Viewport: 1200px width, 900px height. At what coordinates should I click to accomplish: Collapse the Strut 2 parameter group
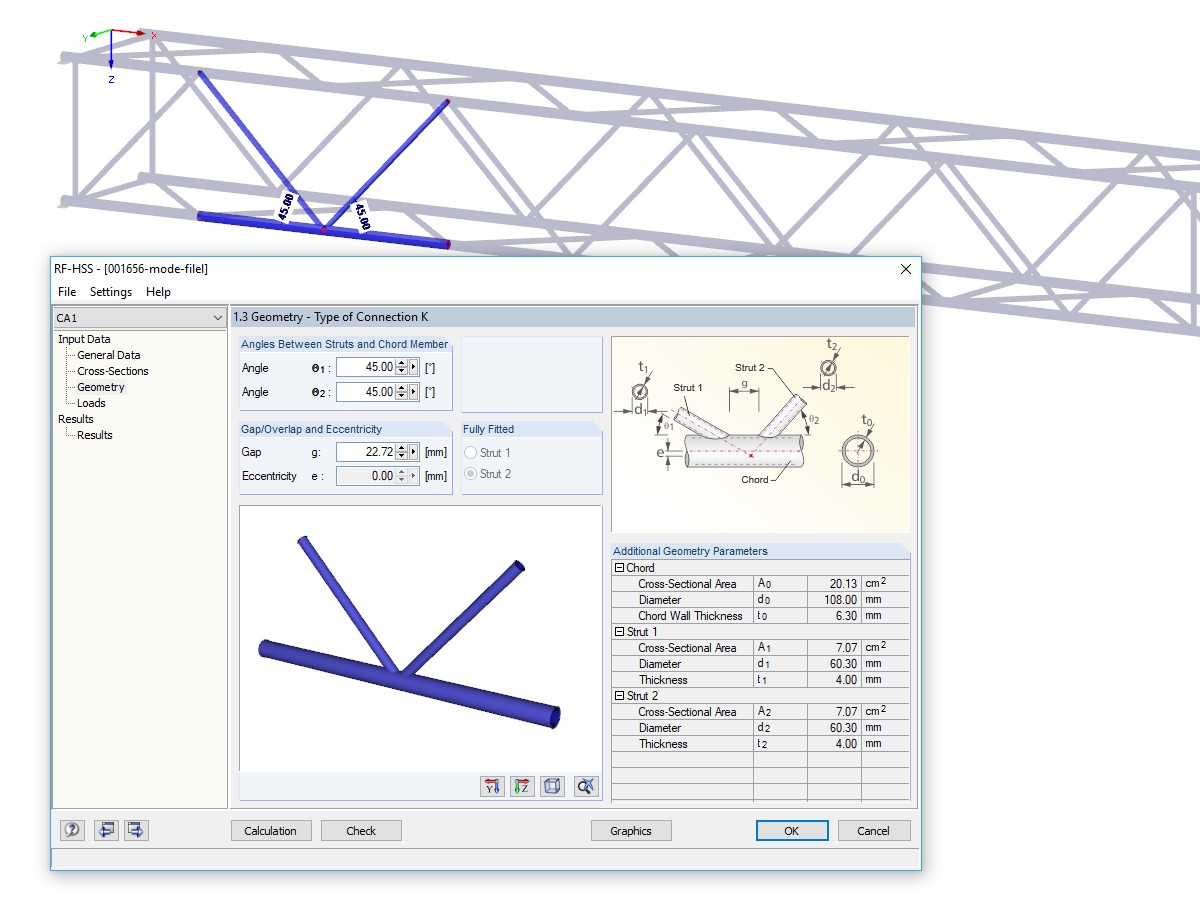coord(619,696)
